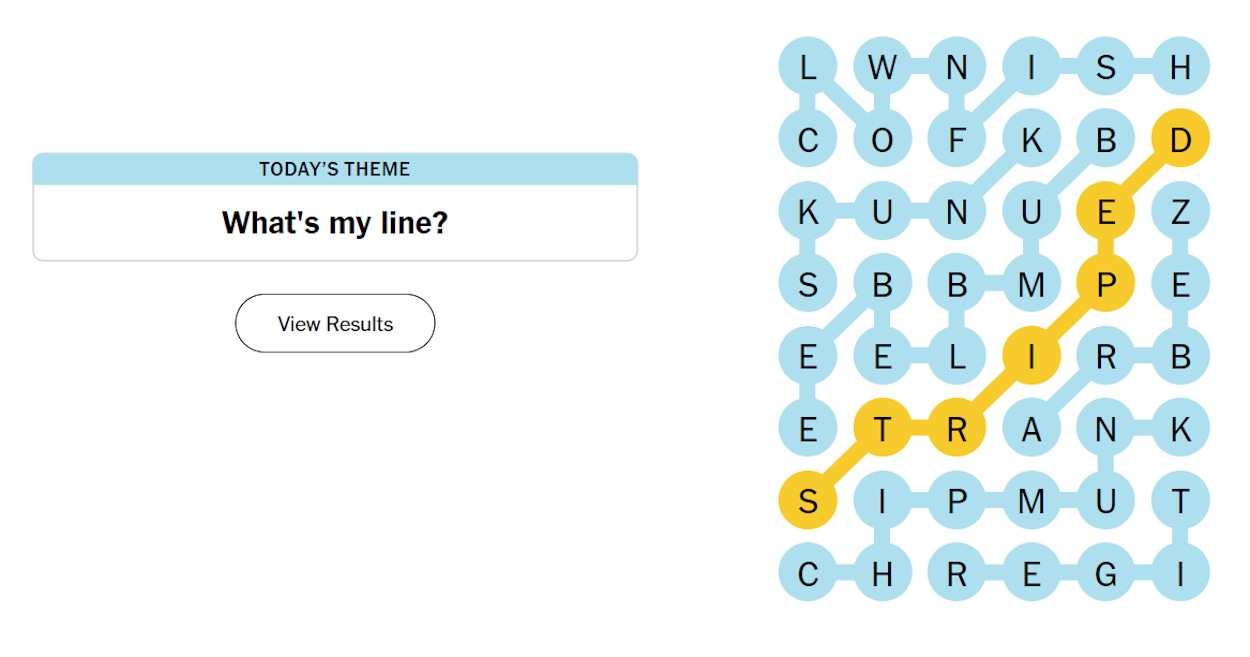1250x657 pixels.
Task: Click the View Results button
Action: point(335,323)
